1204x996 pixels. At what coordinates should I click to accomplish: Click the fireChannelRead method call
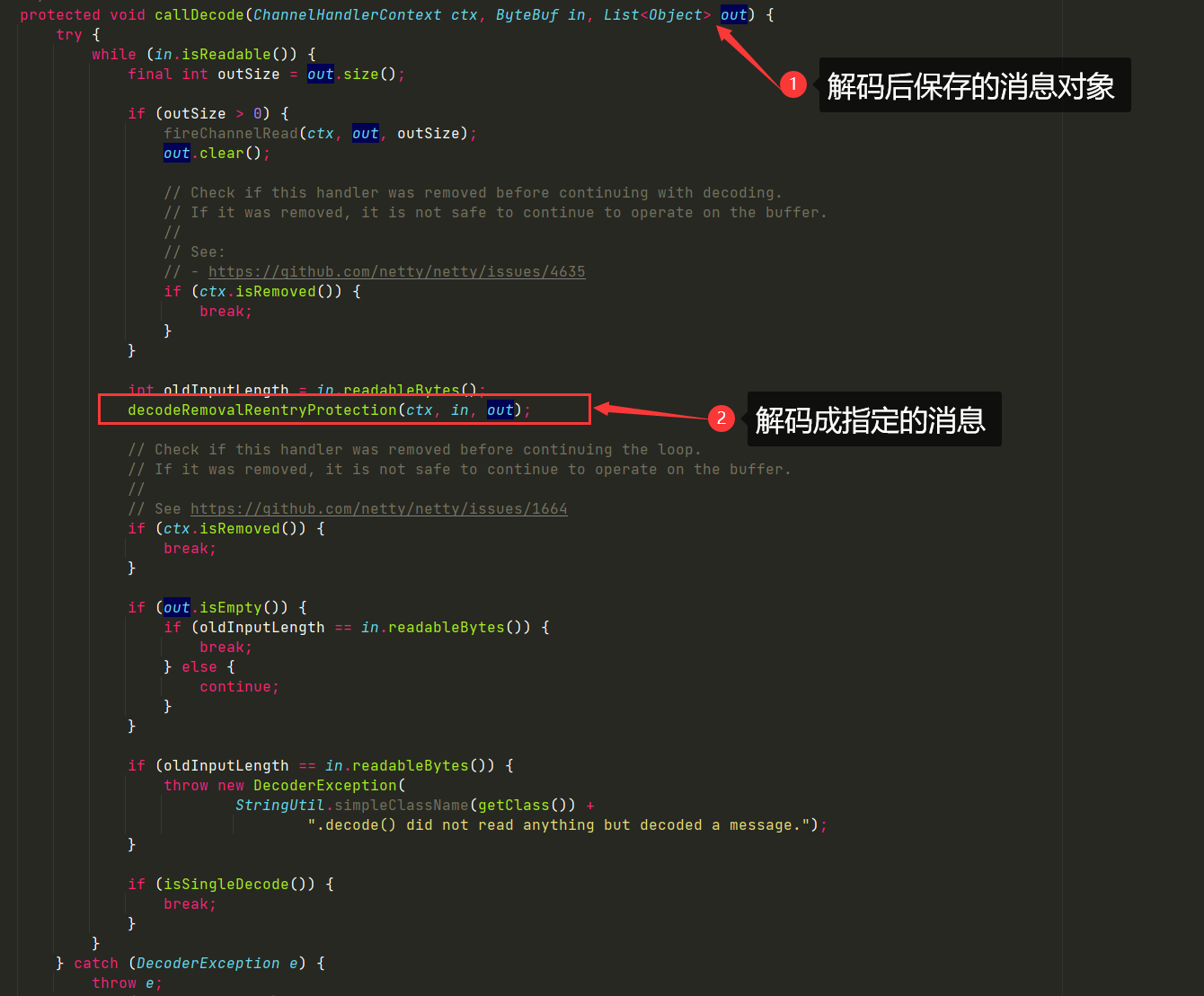point(230,133)
